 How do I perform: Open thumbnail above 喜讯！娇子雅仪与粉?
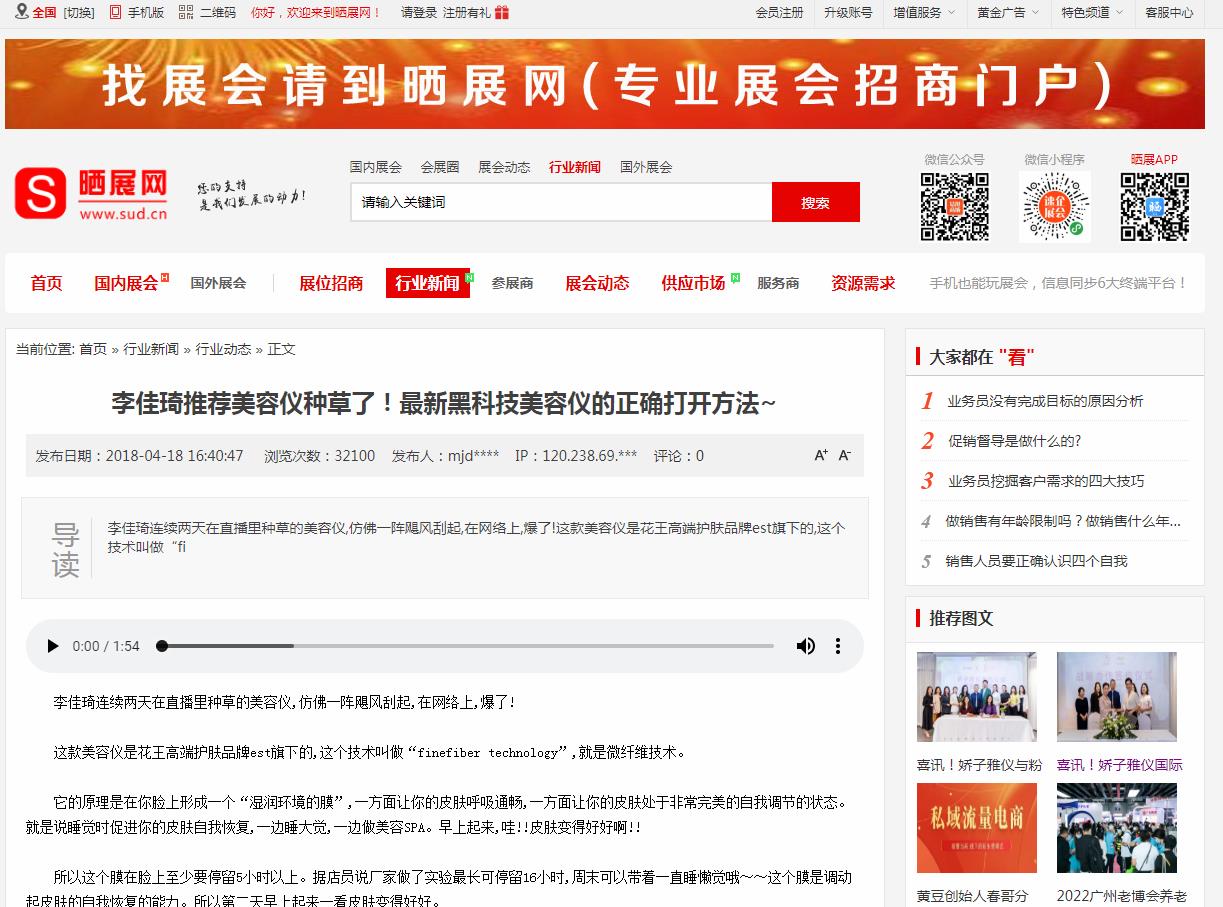click(x=977, y=697)
